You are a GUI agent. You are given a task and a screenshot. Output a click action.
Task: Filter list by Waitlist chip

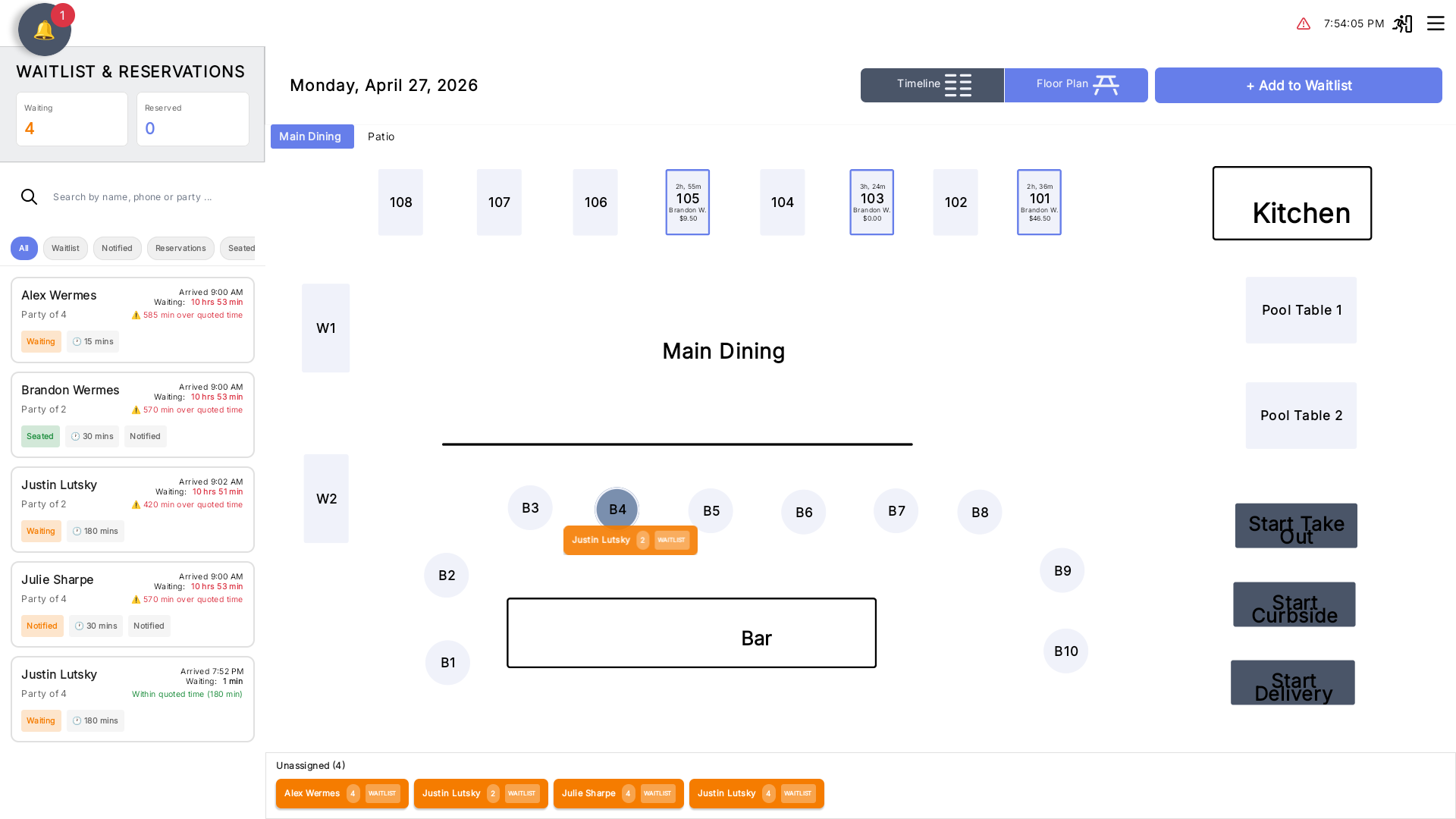point(65,249)
